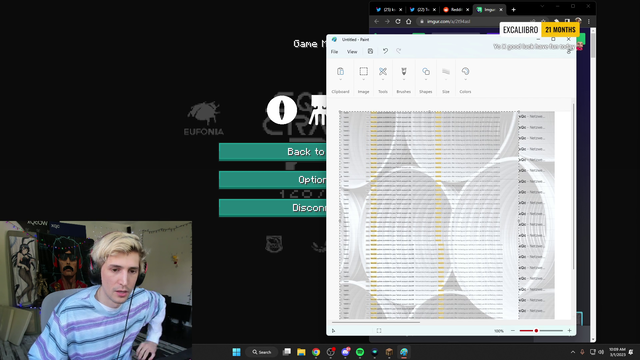Click Paint's horizontal scrollbar
Image resolution: width=640 pixels, height=360 pixels.
376,322
